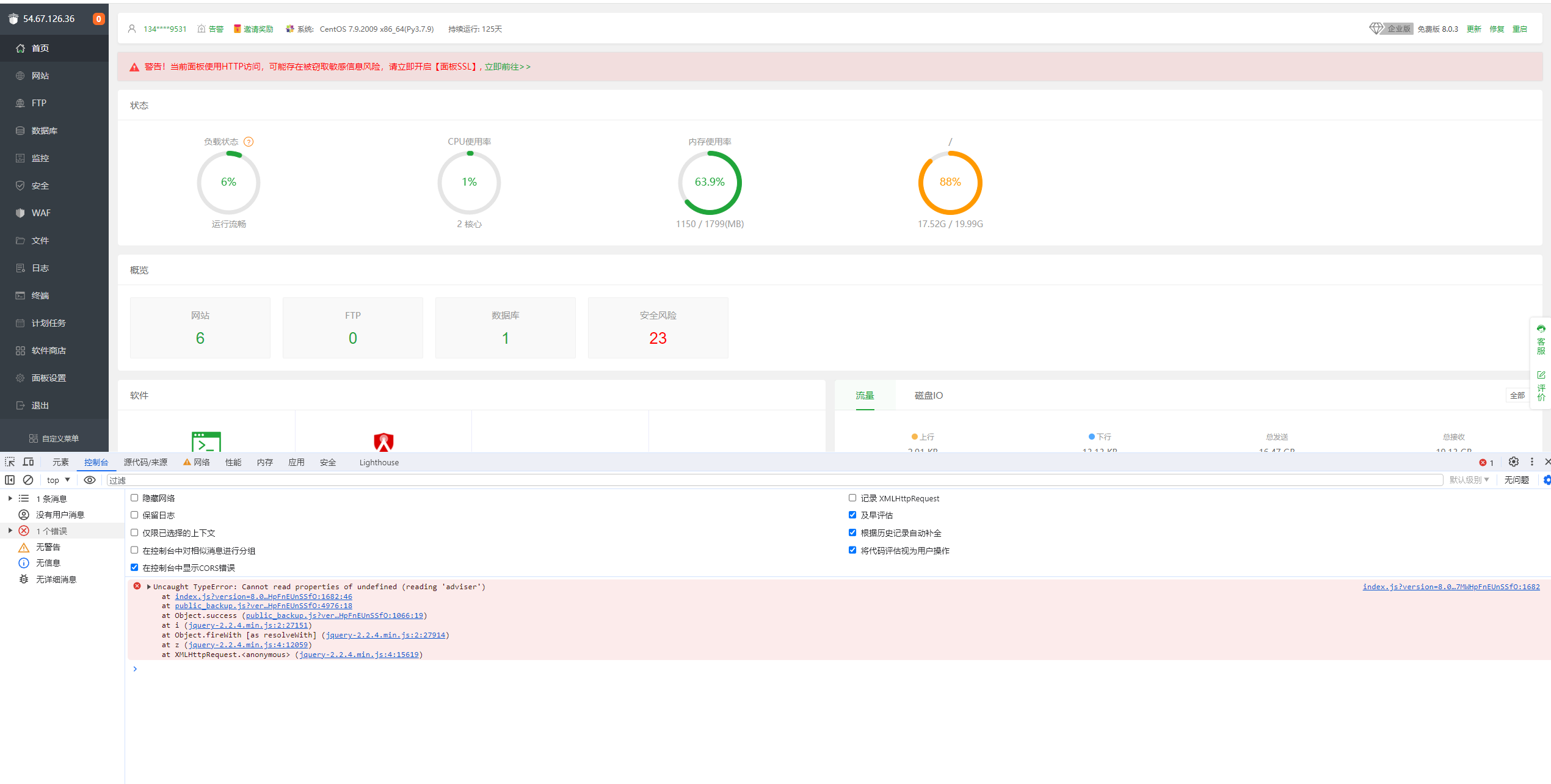Open the 全部 network interface dropdown

(x=1517, y=396)
